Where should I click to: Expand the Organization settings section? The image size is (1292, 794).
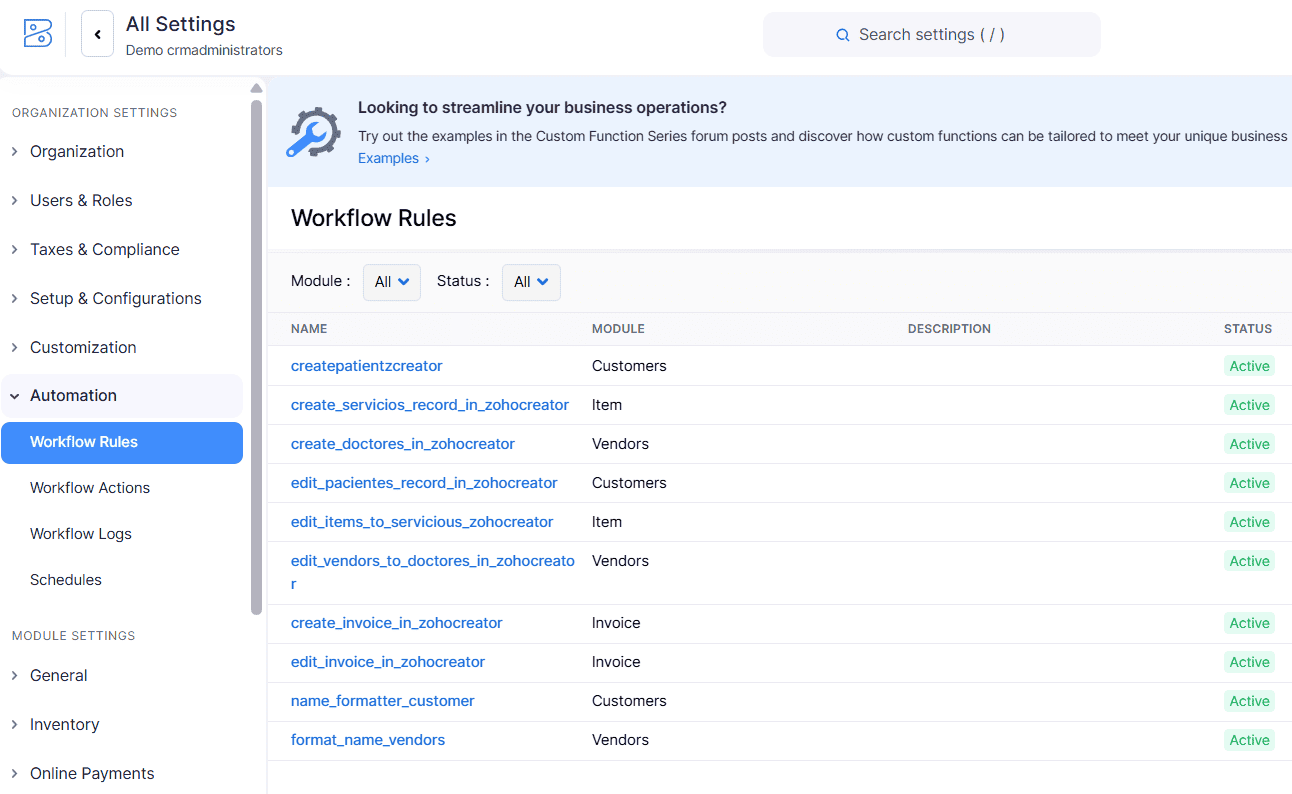pyautogui.click(x=77, y=151)
